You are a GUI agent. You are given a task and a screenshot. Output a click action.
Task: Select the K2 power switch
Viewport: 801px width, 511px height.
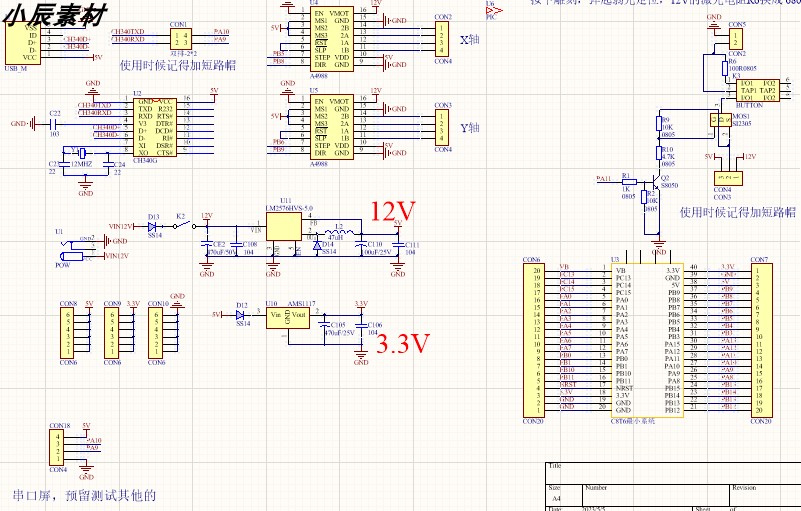(x=184, y=225)
